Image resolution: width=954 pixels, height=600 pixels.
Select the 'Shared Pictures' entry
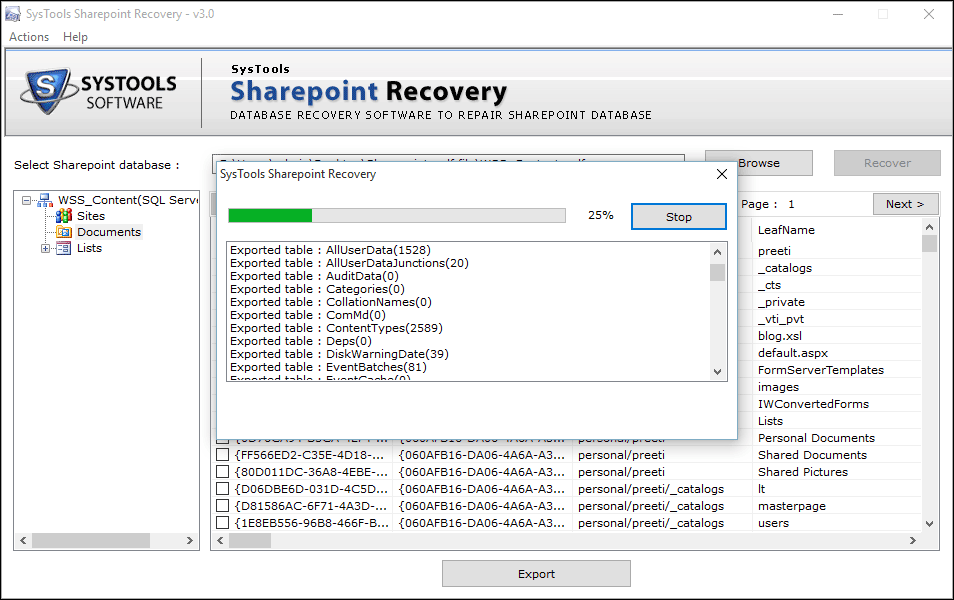pos(803,472)
